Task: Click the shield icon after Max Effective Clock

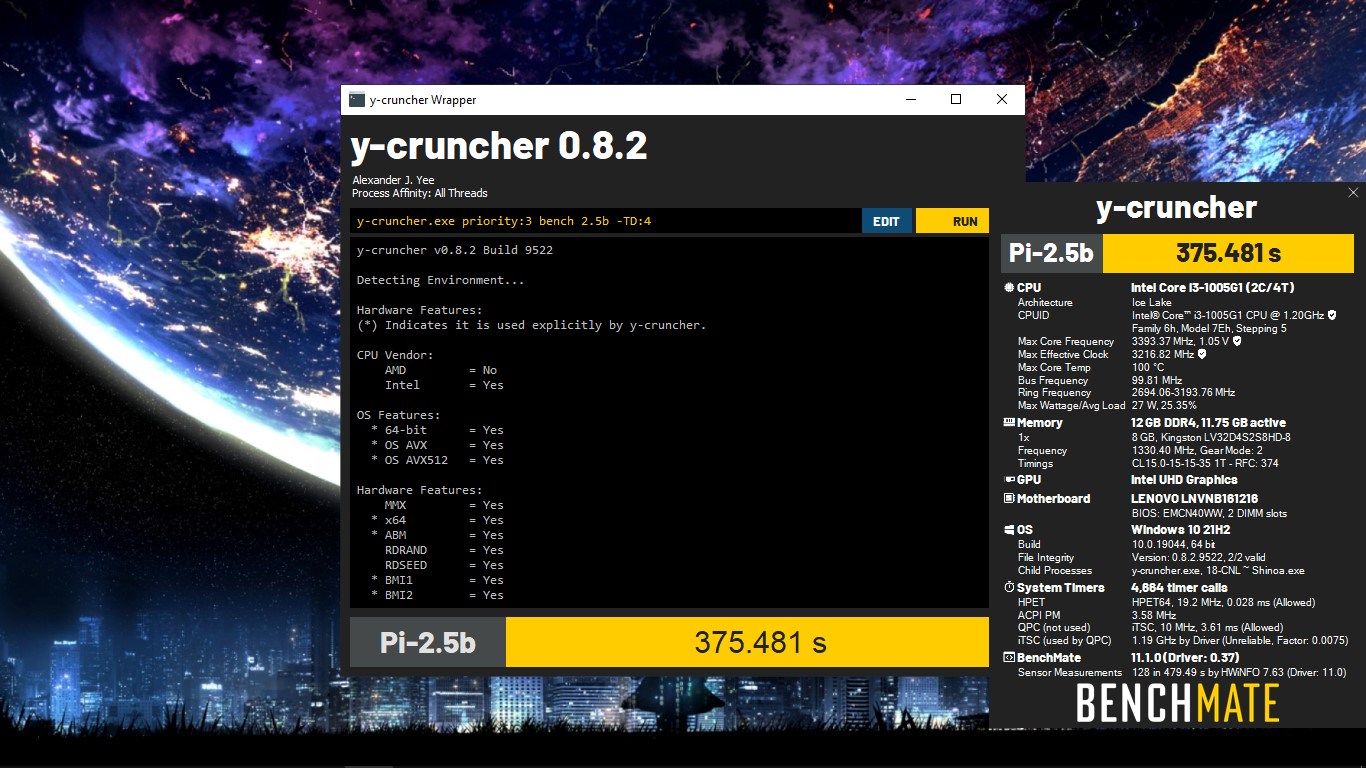Action: (x=1201, y=354)
